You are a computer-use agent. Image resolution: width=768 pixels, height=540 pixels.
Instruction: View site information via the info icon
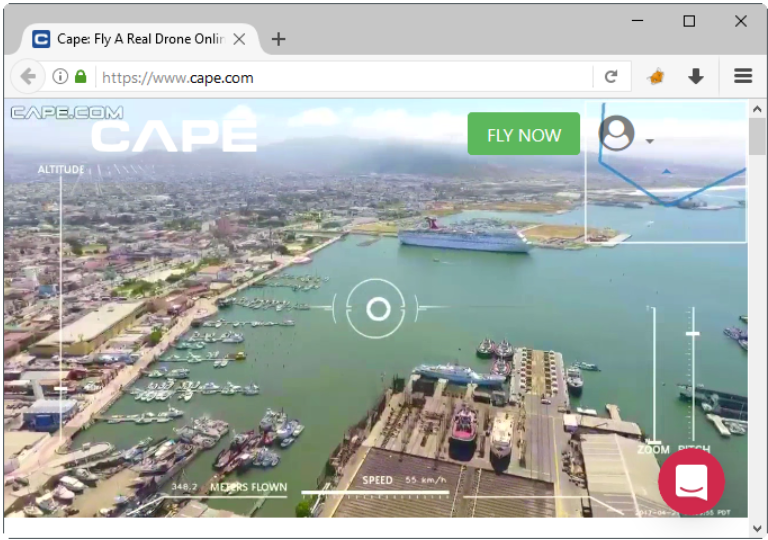[60, 77]
